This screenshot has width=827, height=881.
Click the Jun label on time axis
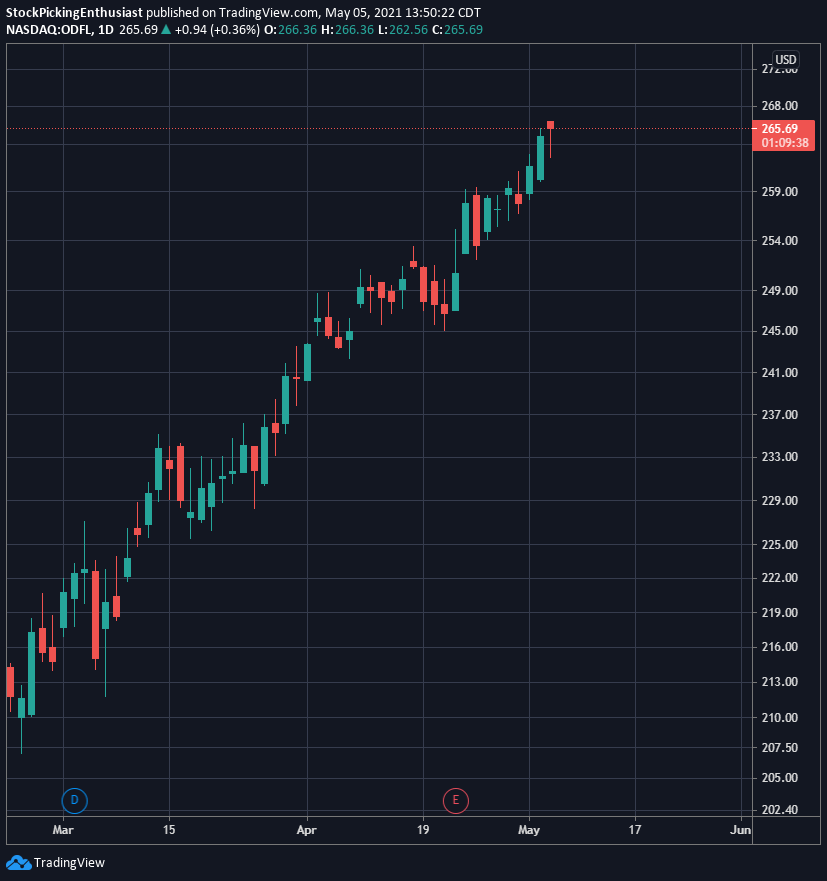tap(740, 830)
